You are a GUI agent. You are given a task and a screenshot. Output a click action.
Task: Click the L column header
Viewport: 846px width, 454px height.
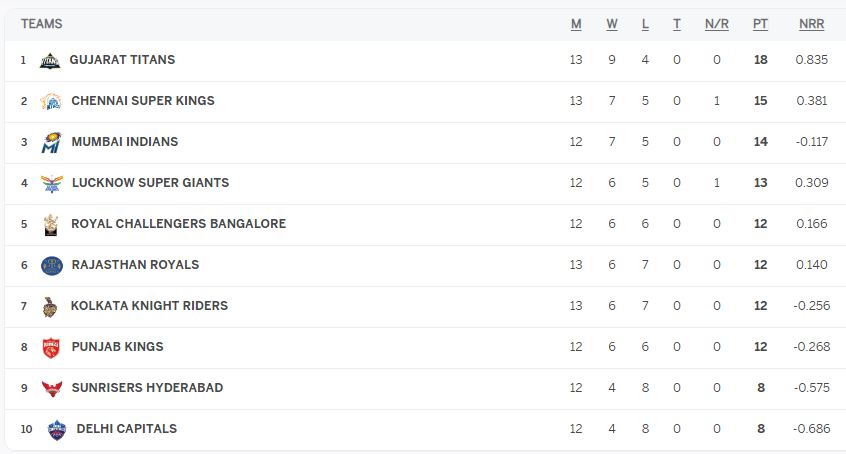tap(645, 24)
